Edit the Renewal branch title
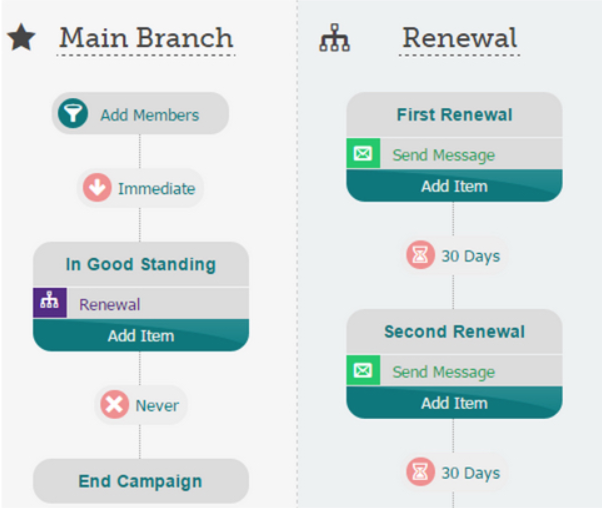The image size is (602, 508). point(460,38)
